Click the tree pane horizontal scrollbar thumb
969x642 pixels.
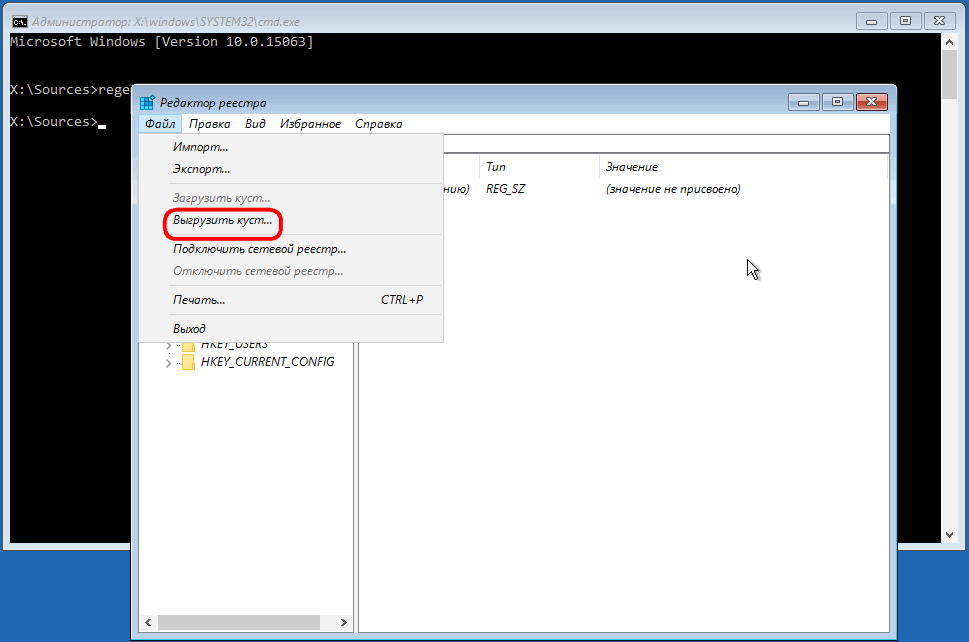pyautogui.click(x=239, y=622)
